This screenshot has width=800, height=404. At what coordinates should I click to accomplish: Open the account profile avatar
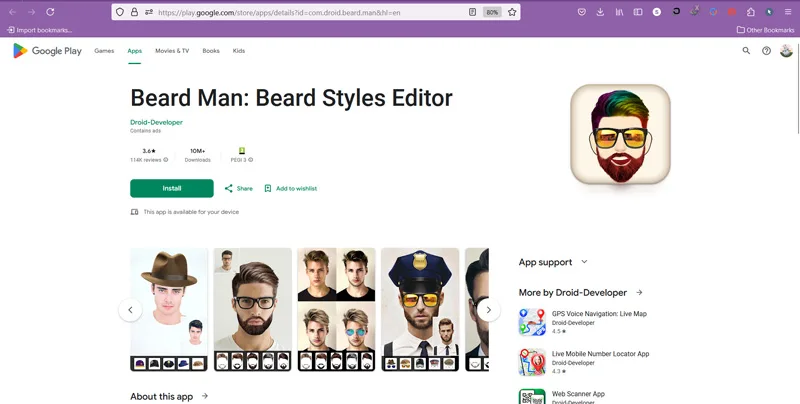(x=786, y=50)
